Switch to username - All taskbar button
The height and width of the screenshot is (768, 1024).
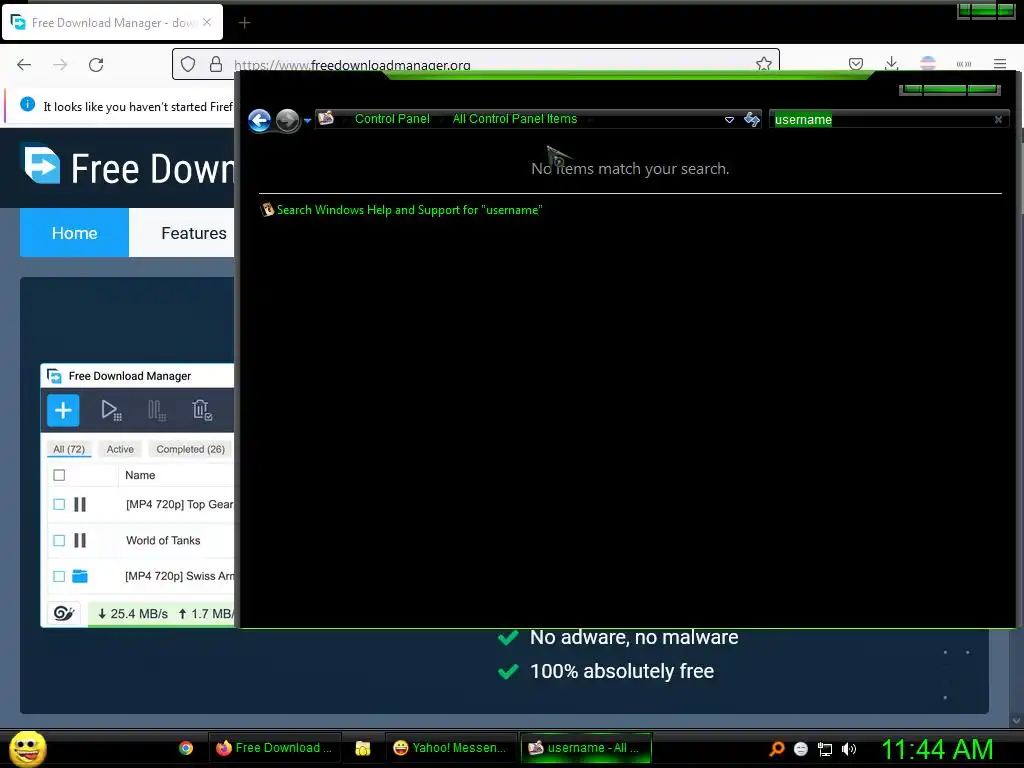coord(586,748)
